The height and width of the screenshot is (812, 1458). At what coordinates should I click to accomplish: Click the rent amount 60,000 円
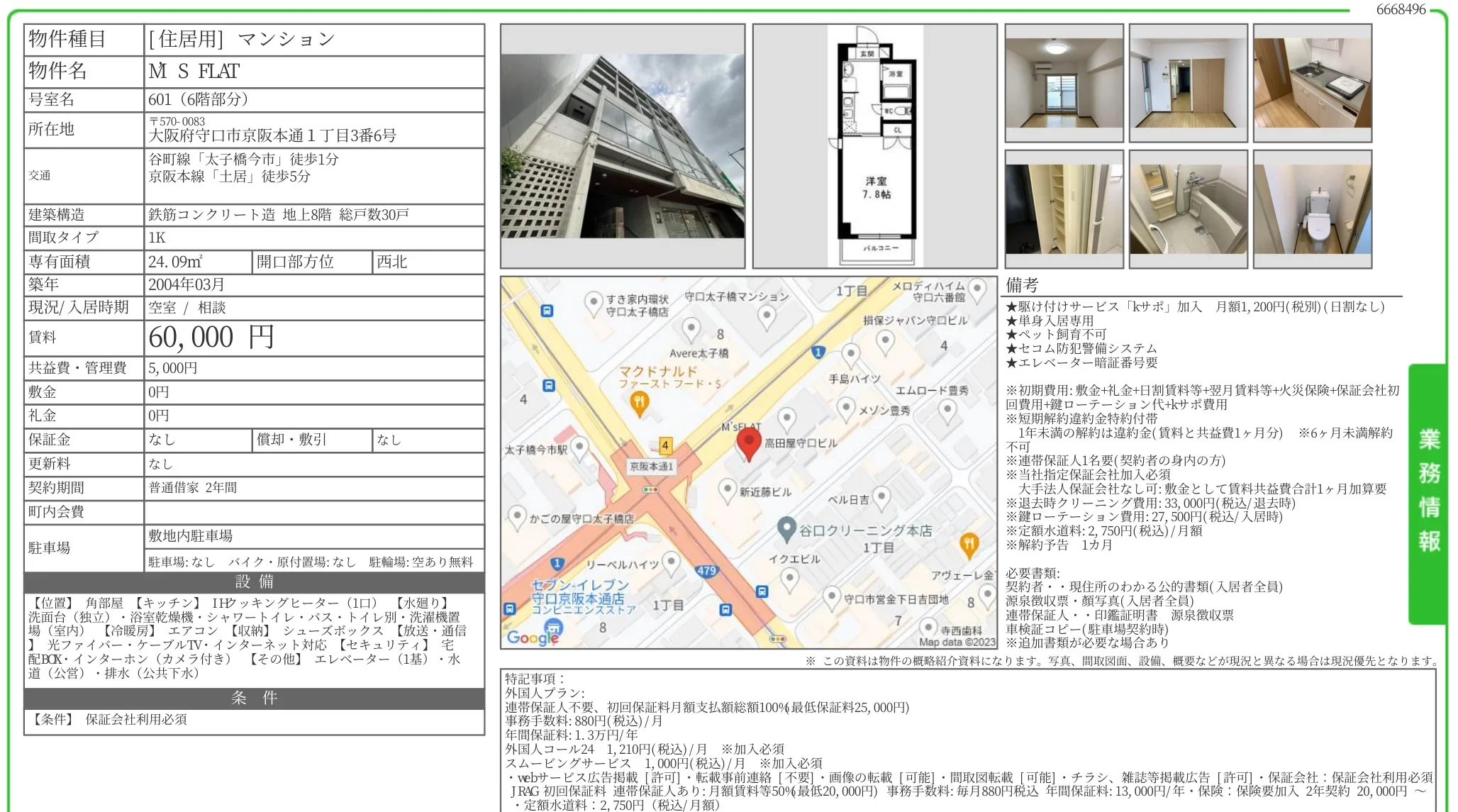(x=211, y=337)
